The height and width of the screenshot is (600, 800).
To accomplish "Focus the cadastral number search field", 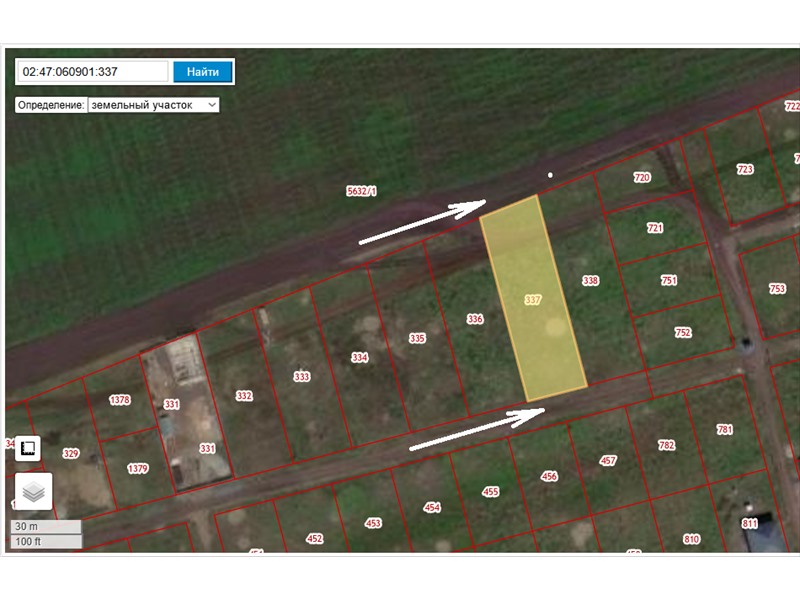I will [x=94, y=72].
